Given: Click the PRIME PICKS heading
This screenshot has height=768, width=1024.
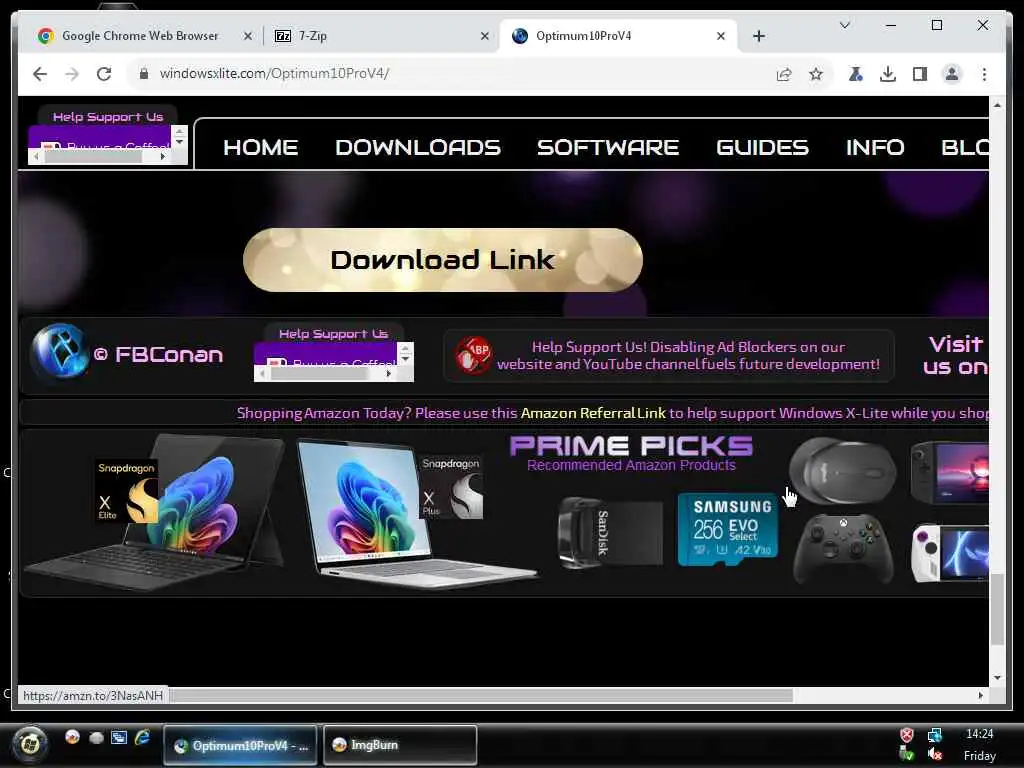Looking at the screenshot, I should pyautogui.click(x=631, y=446).
